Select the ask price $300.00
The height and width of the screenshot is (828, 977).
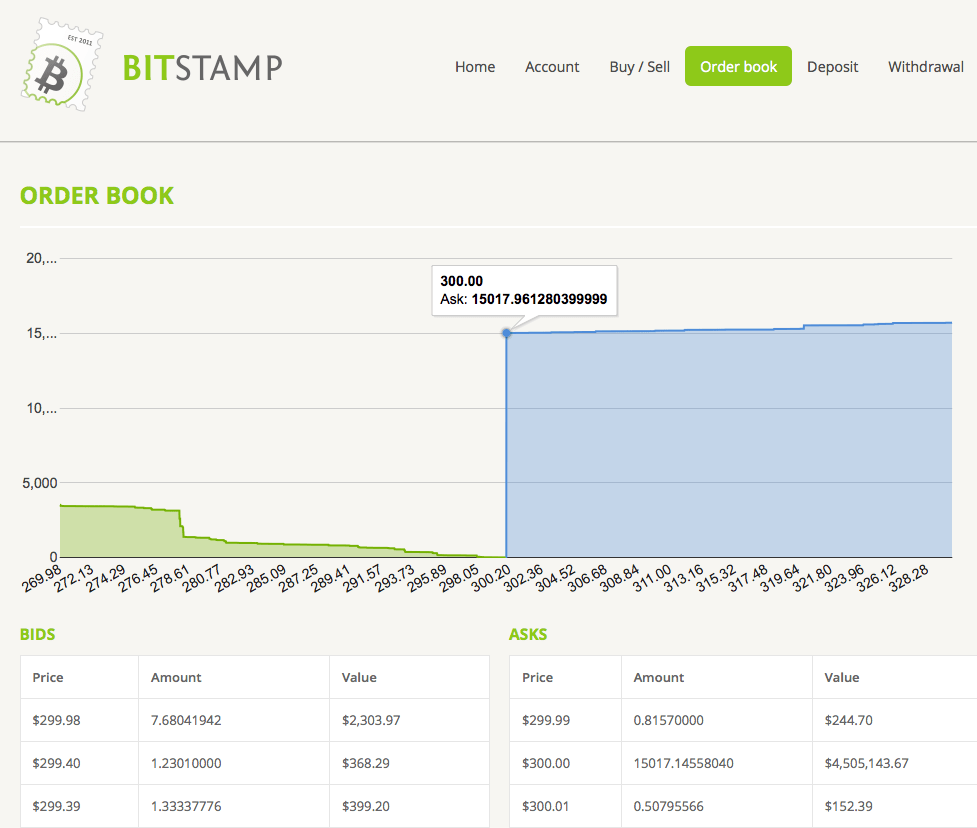click(546, 763)
